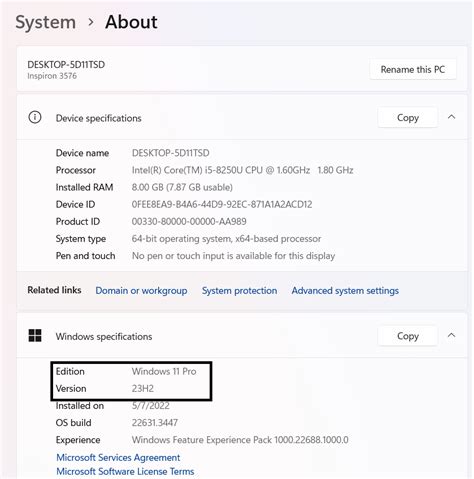Open Microsoft Services Agreement link
474x479 pixels.
(x=118, y=457)
